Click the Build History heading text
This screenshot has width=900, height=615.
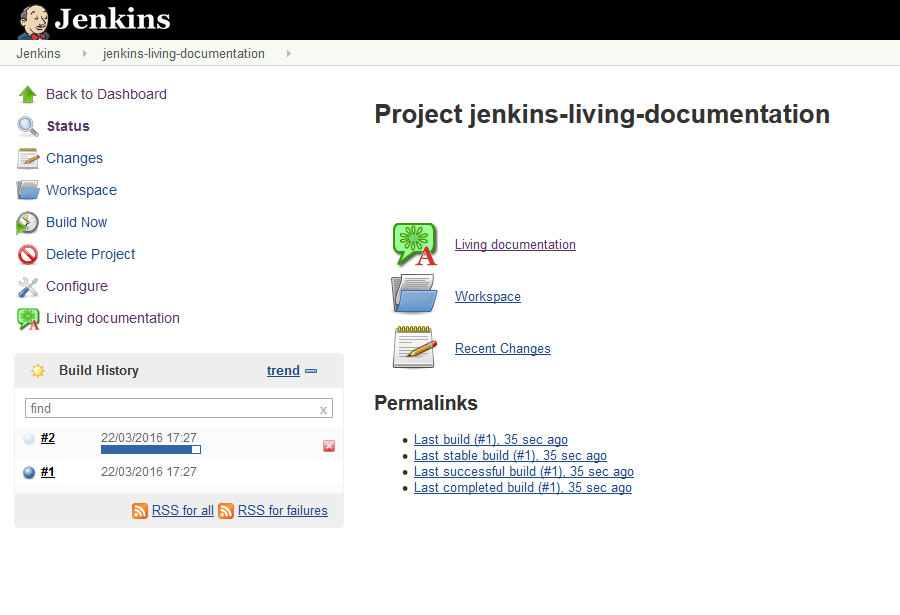pyautogui.click(x=99, y=370)
